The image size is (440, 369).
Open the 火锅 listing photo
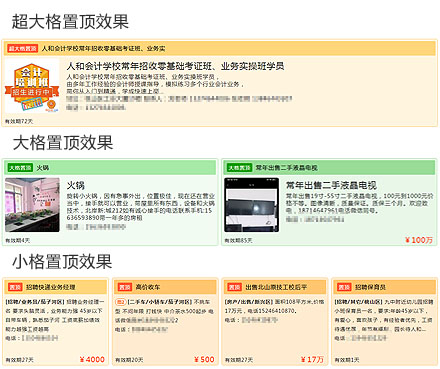click(x=32, y=205)
